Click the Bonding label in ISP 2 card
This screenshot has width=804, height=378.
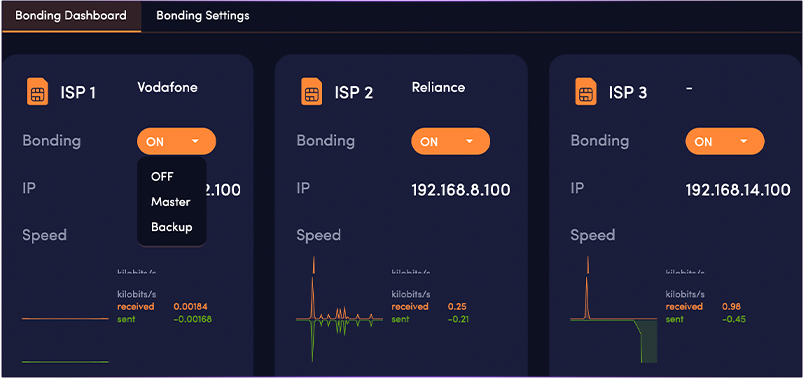pos(326,141)
